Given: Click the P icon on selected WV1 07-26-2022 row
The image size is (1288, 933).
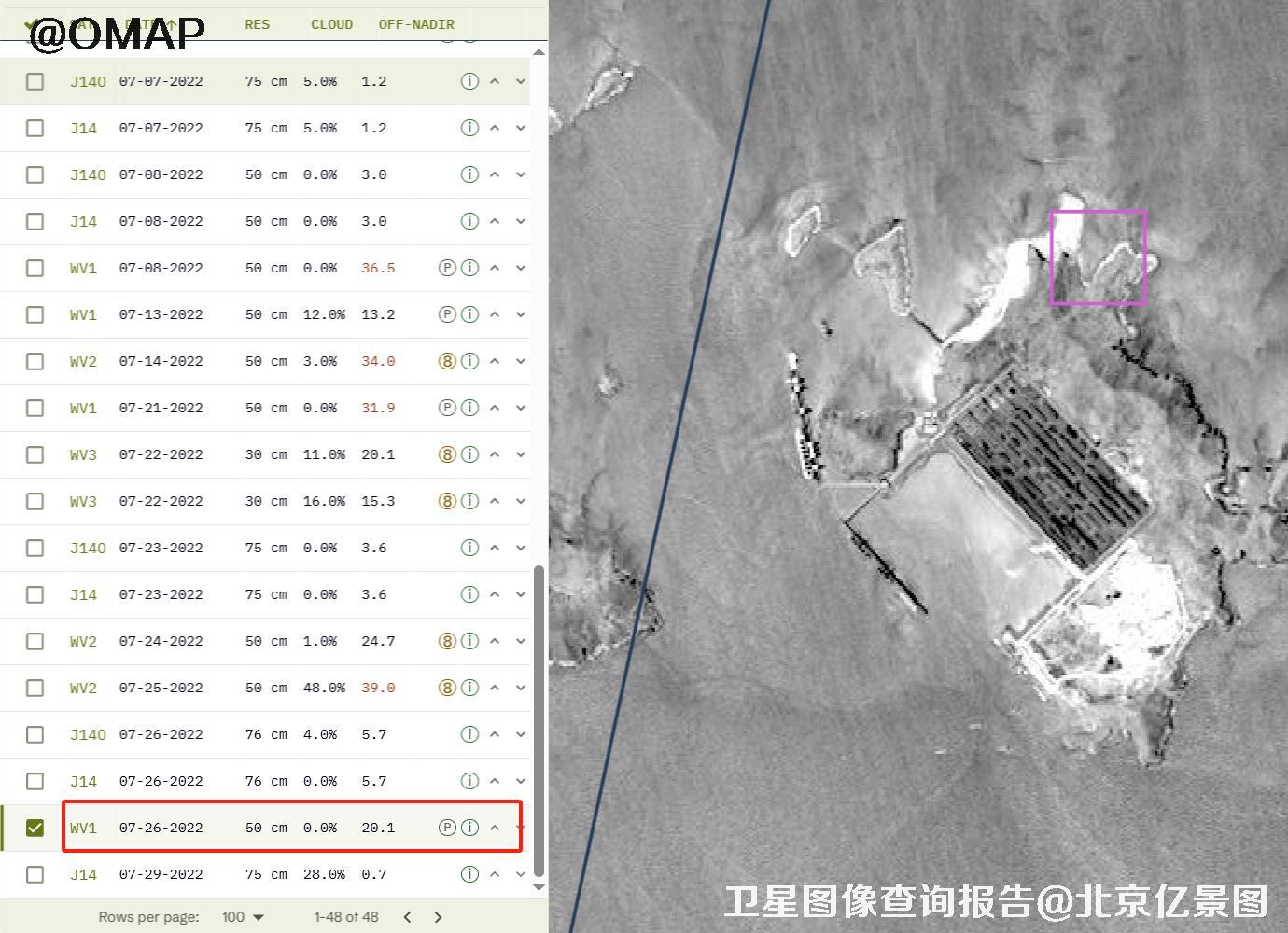Looking at the screenshot, I should [x=447, y=828].
